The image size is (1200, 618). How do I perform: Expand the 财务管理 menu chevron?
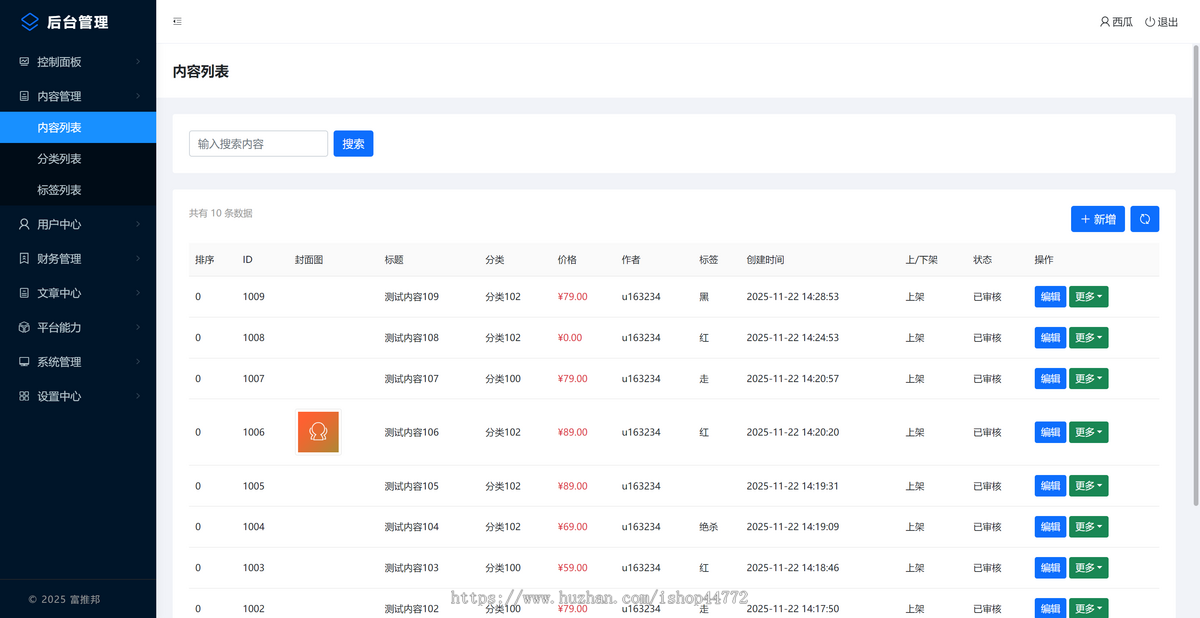139,258
